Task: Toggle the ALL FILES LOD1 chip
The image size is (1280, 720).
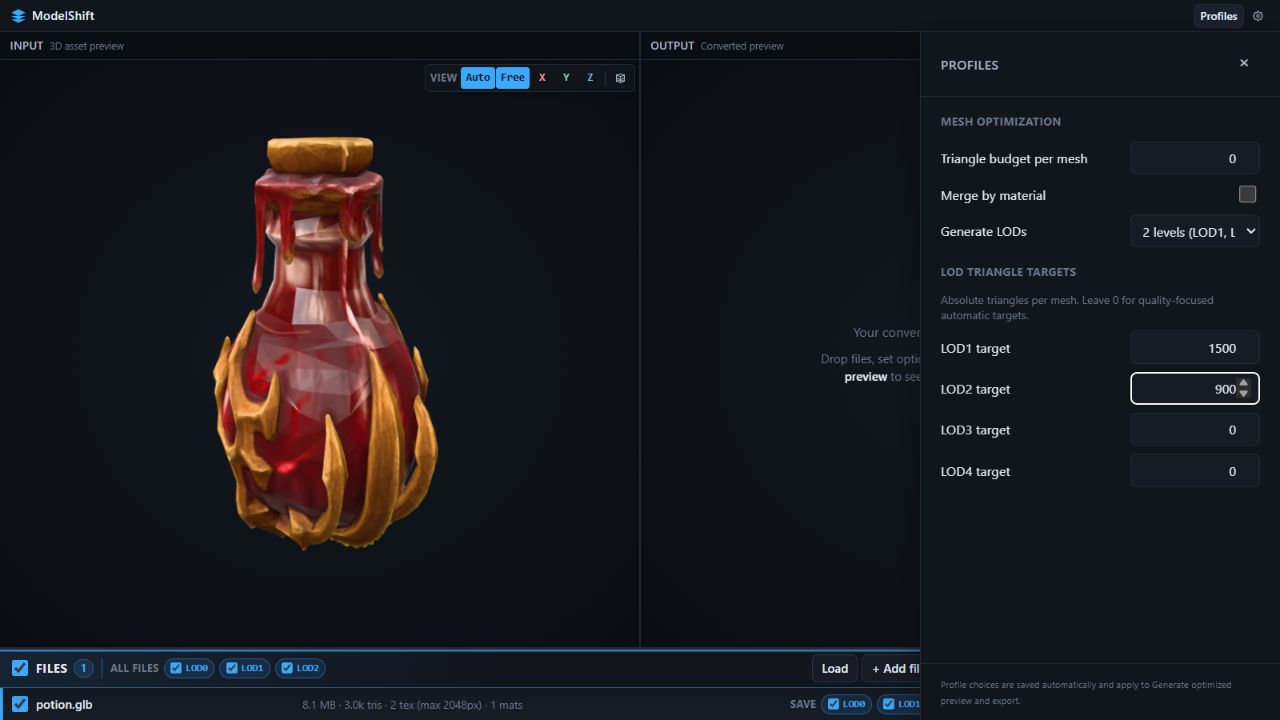Action: (245, 668)
